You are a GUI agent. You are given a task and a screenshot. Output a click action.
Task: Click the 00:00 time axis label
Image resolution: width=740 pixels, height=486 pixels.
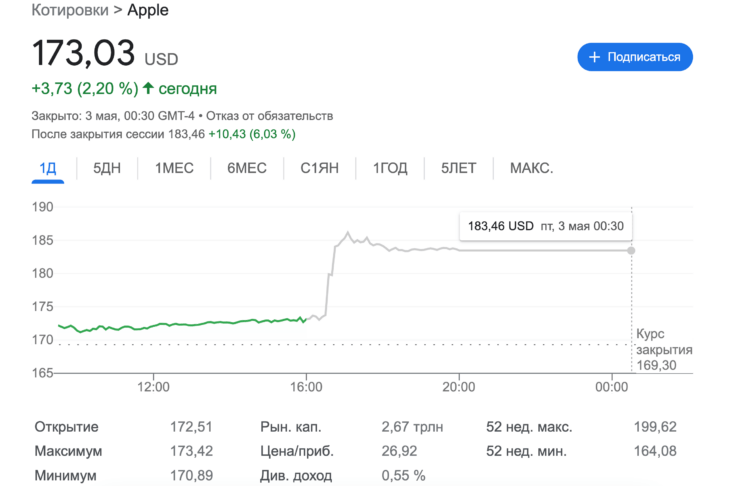(x=612, y=387)
